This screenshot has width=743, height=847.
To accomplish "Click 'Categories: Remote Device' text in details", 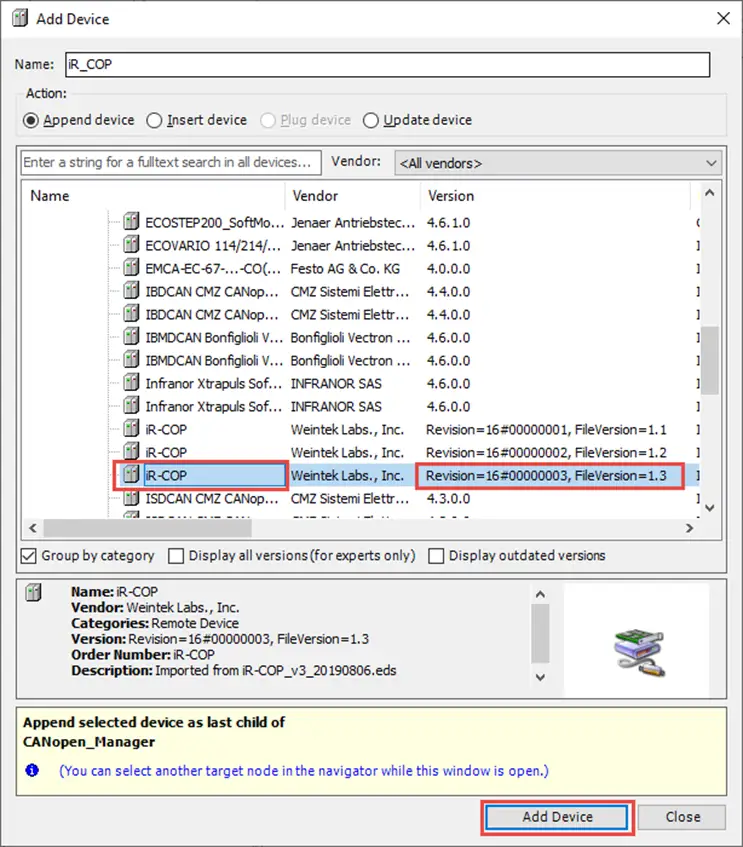I will tap(155, 623).
